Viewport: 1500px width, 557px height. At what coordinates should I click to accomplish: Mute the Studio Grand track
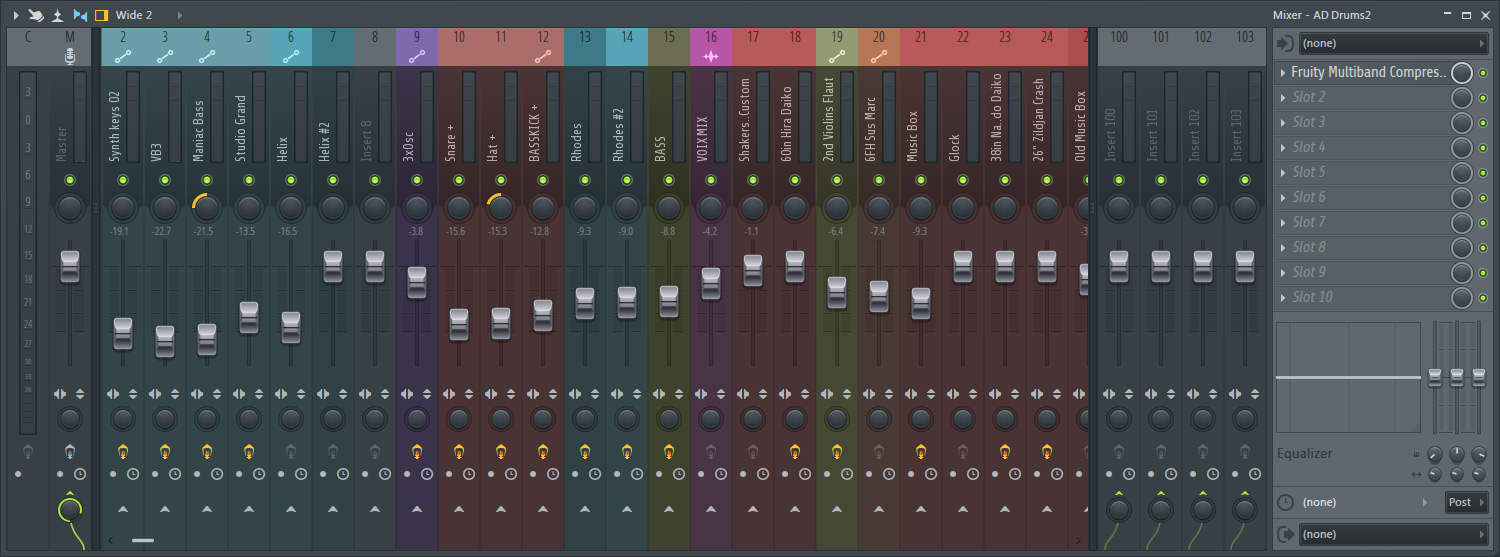(x=249, y=180)
